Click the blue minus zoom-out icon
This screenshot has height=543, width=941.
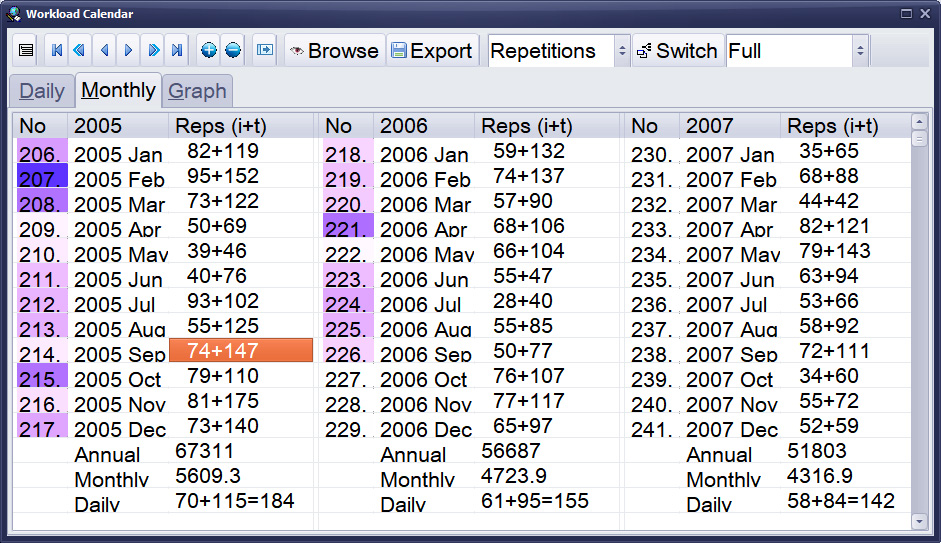232,51
